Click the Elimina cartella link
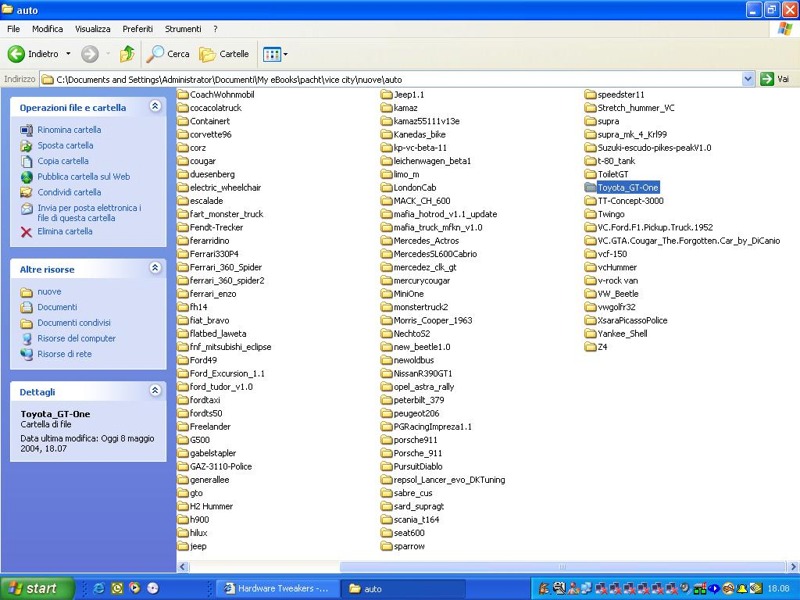The width and height of the screenshot is (800, 600). click(65, 231)
